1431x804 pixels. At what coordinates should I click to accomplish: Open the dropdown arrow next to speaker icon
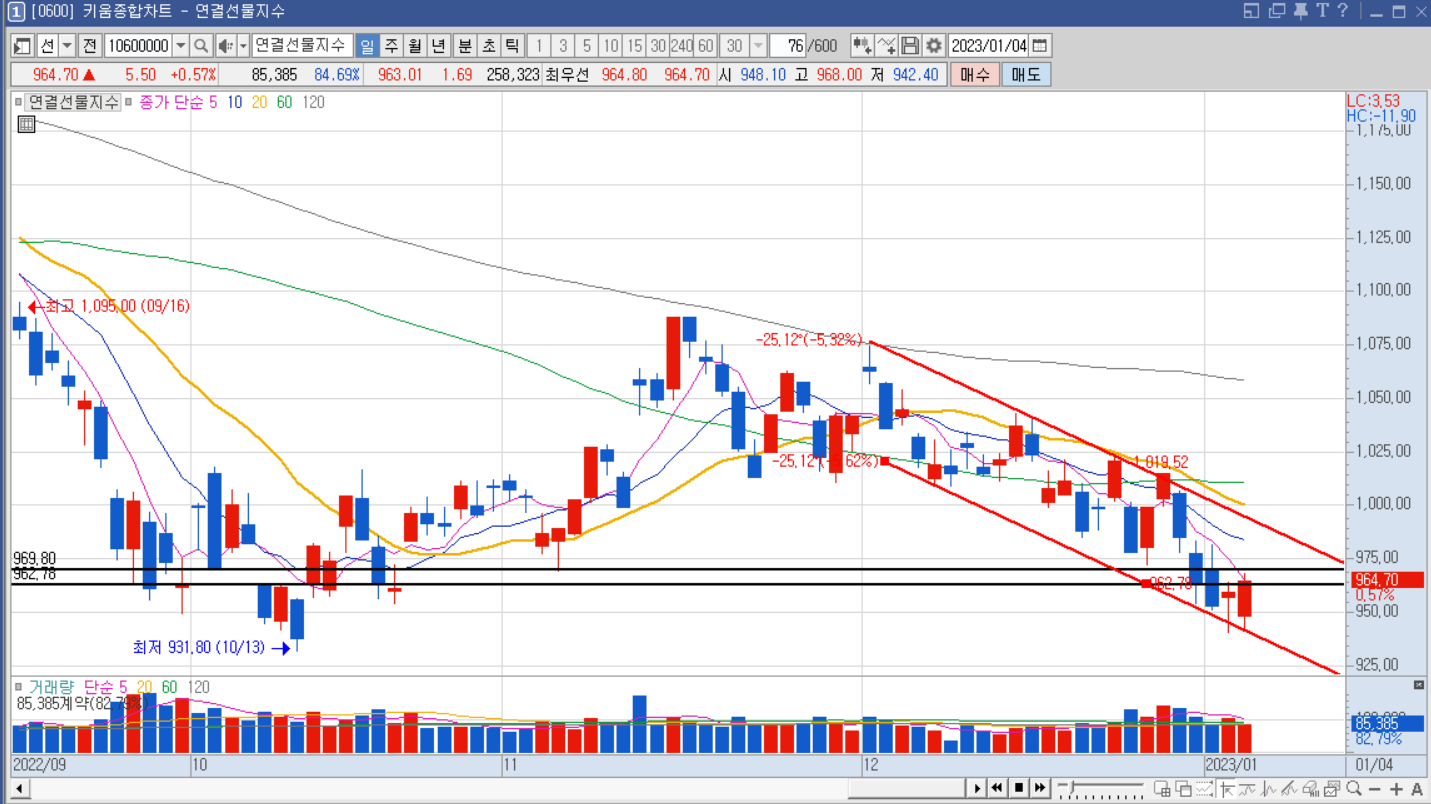pos(242,46)
